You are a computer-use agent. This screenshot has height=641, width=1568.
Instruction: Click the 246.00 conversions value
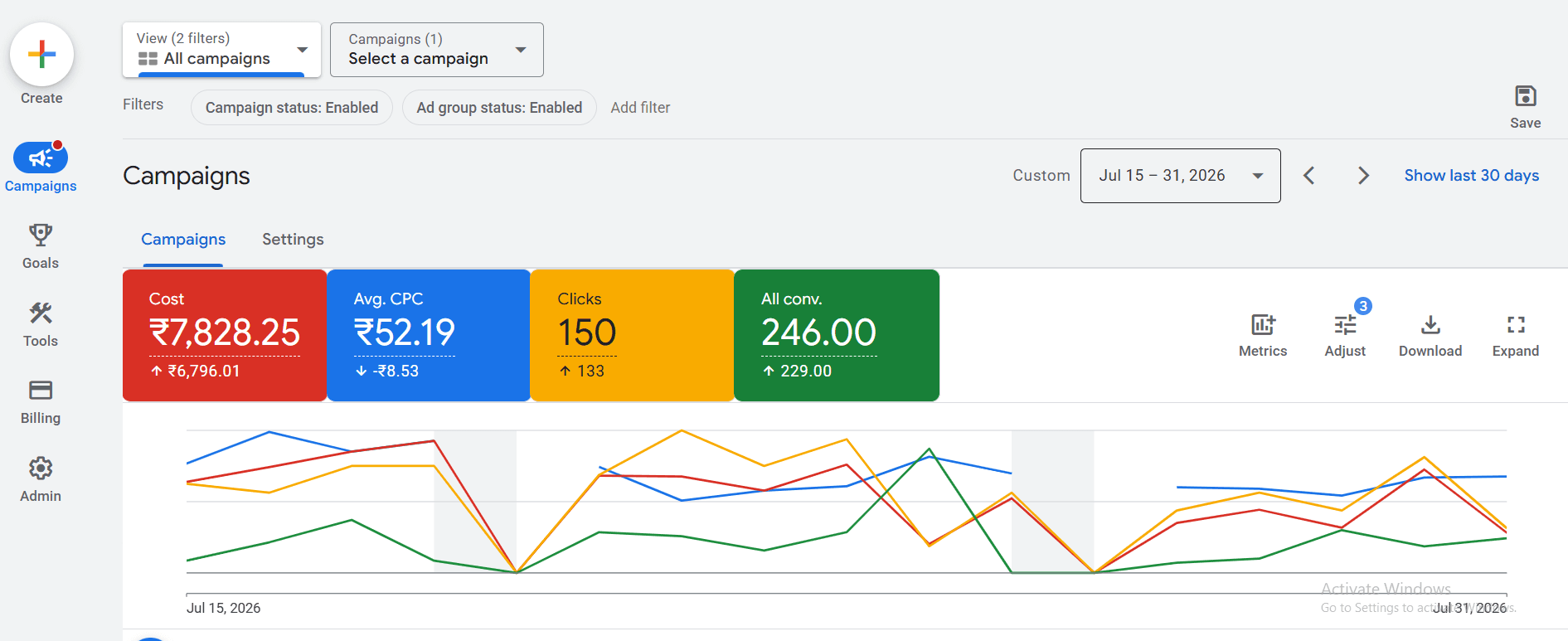tap(819, 333)
